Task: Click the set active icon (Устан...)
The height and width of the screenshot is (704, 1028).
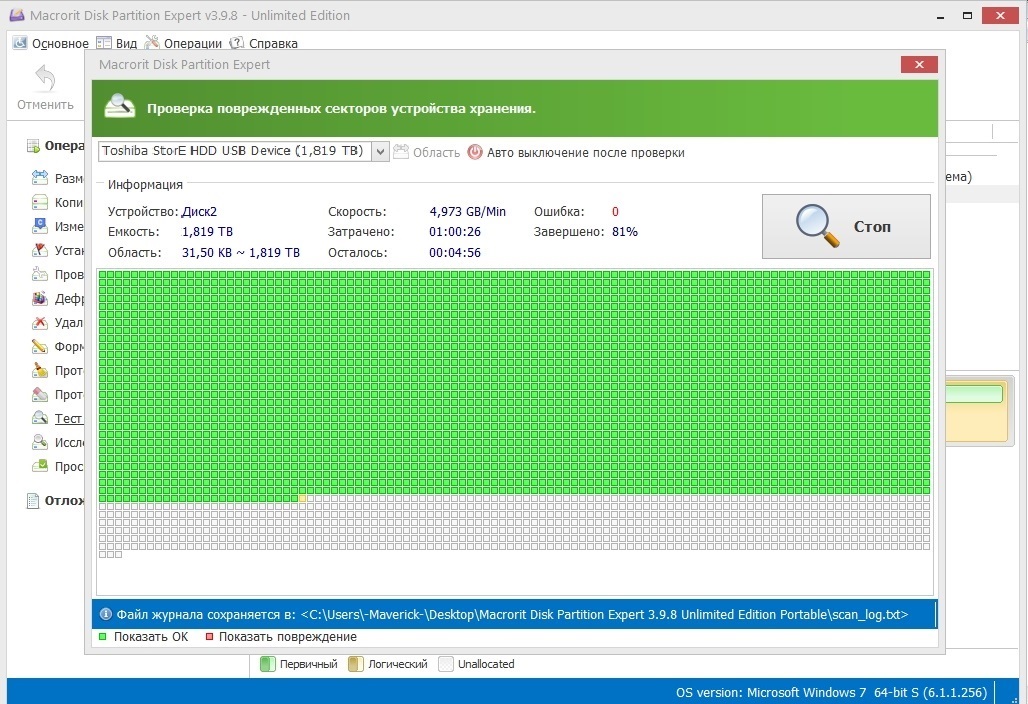Action: [x=40, y=250]
